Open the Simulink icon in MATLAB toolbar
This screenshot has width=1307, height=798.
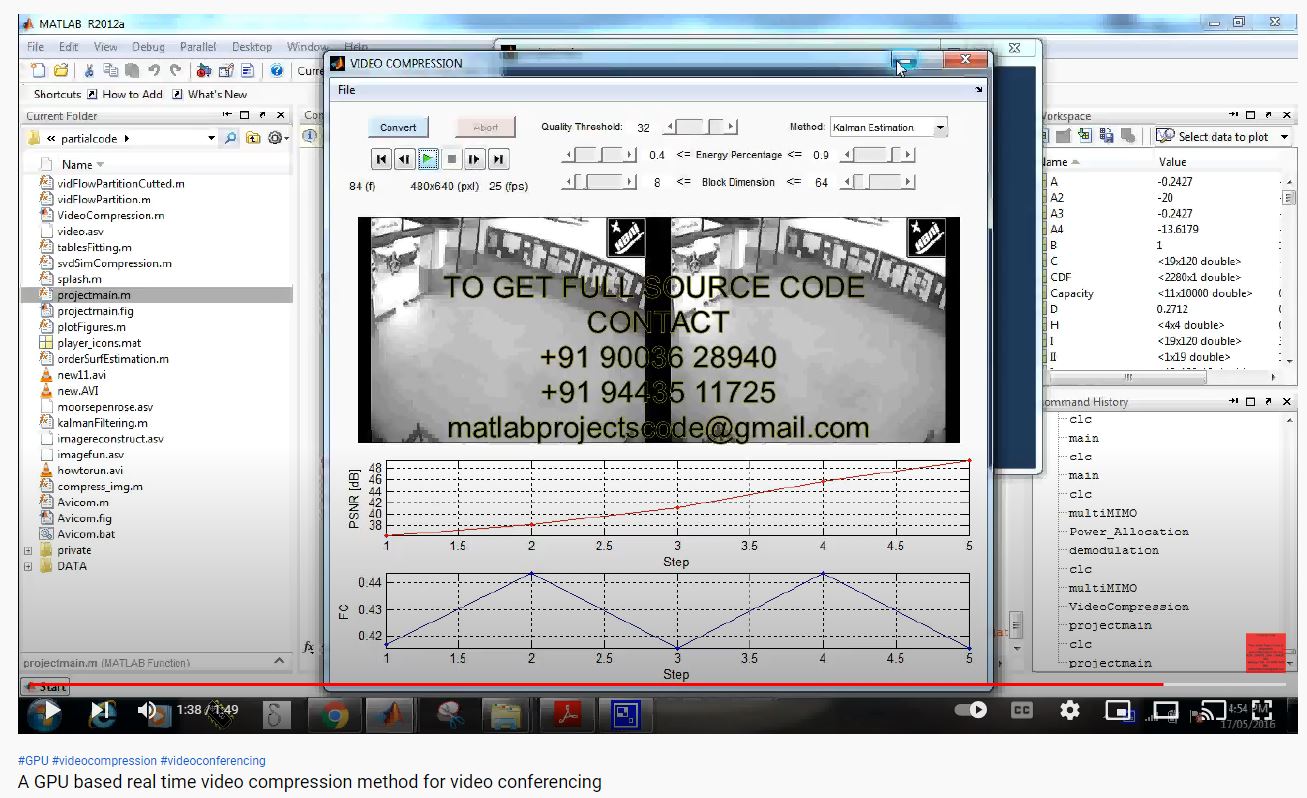[x=204, y=71]
